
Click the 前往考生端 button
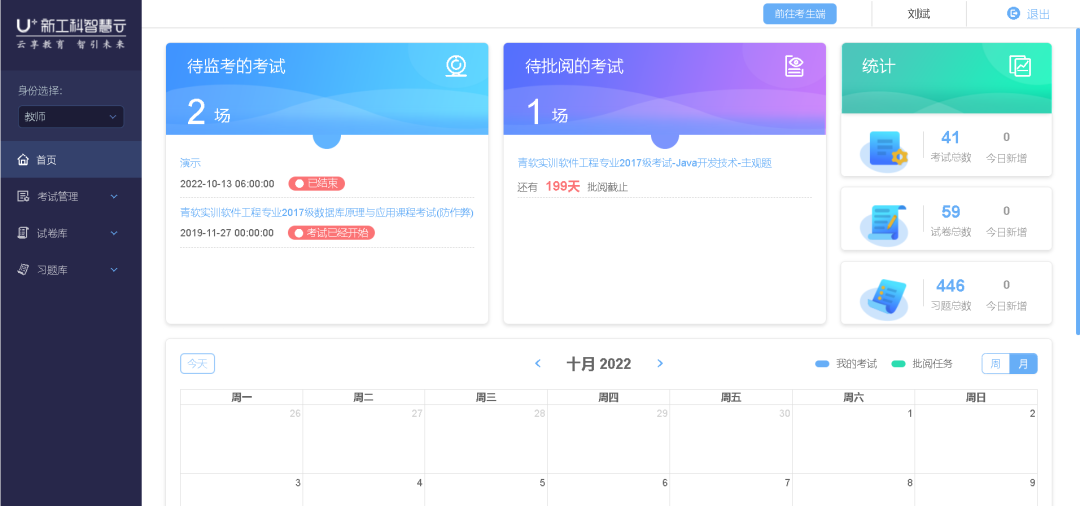coord(800,14)
